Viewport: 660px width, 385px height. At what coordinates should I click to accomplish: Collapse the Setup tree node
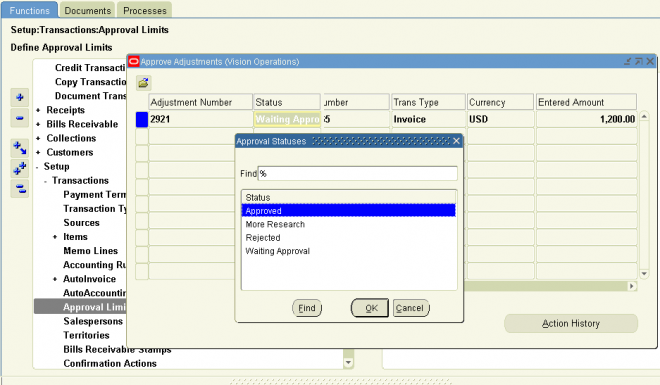point(37,167)
